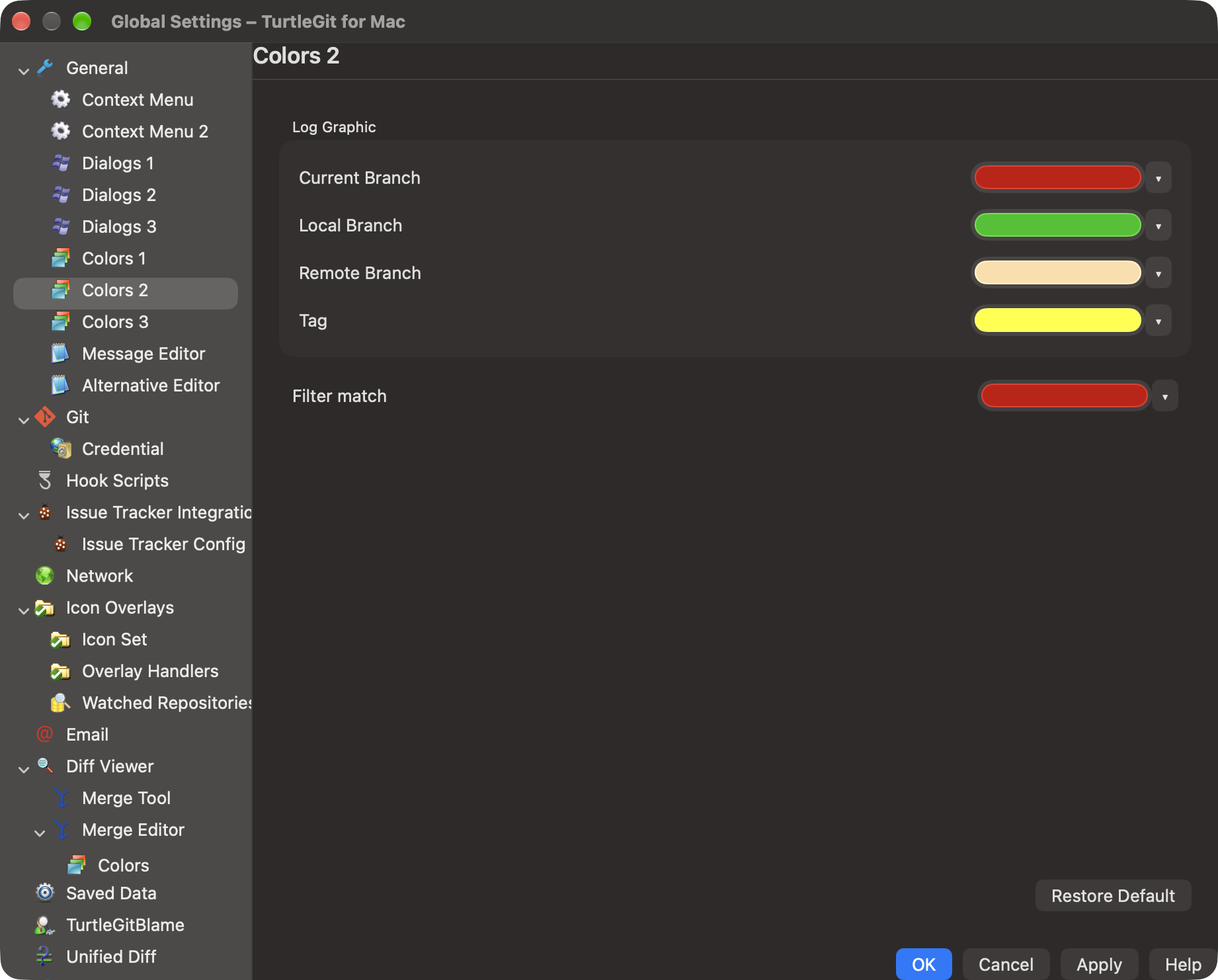Viewport: 1218px width, 980px height.
Task: Collapse the Diff Viewer section
Action: click(x=24, y=768)
